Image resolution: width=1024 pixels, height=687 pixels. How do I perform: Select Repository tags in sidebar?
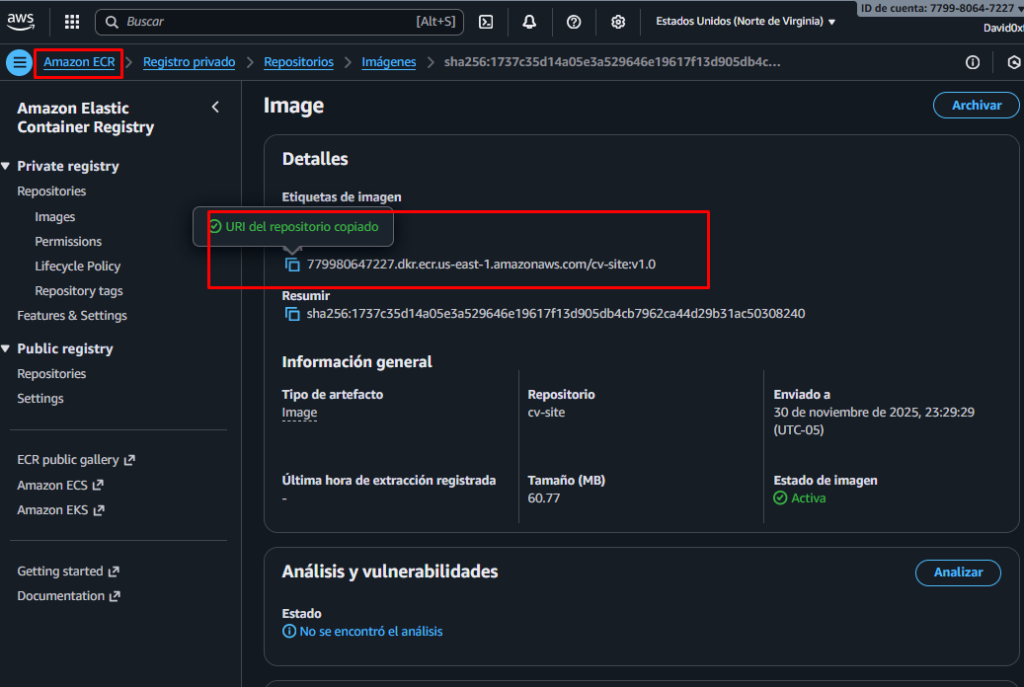(x=79, y=291)
